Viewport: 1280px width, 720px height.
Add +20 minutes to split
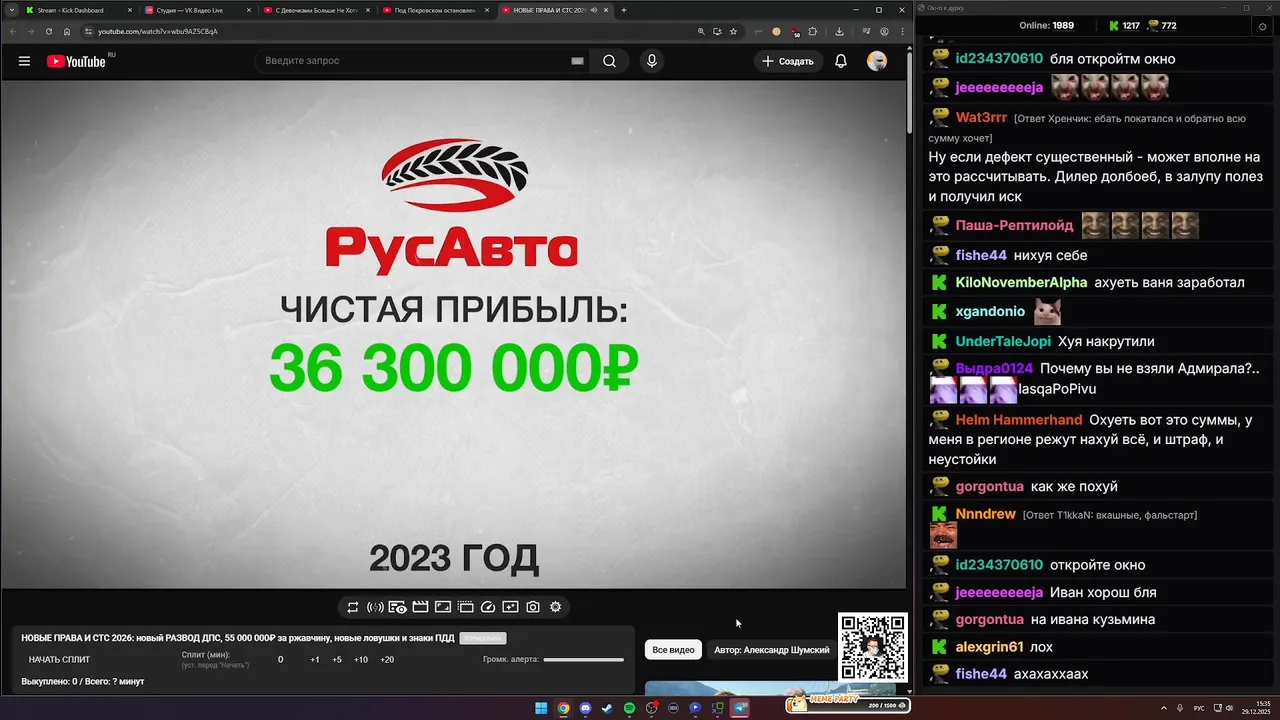pyautogui.click(x=387, y=660)
